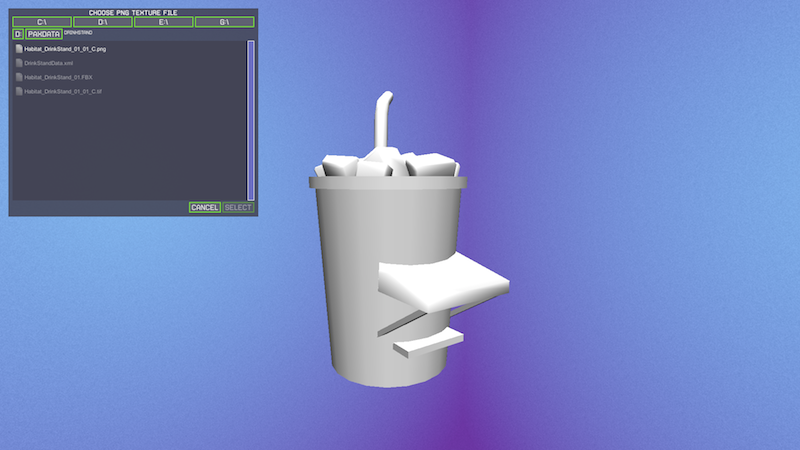This screenshot has width=800, height=450.
Task: Go to the D: root breadcrumb
Action: [17, 34]
